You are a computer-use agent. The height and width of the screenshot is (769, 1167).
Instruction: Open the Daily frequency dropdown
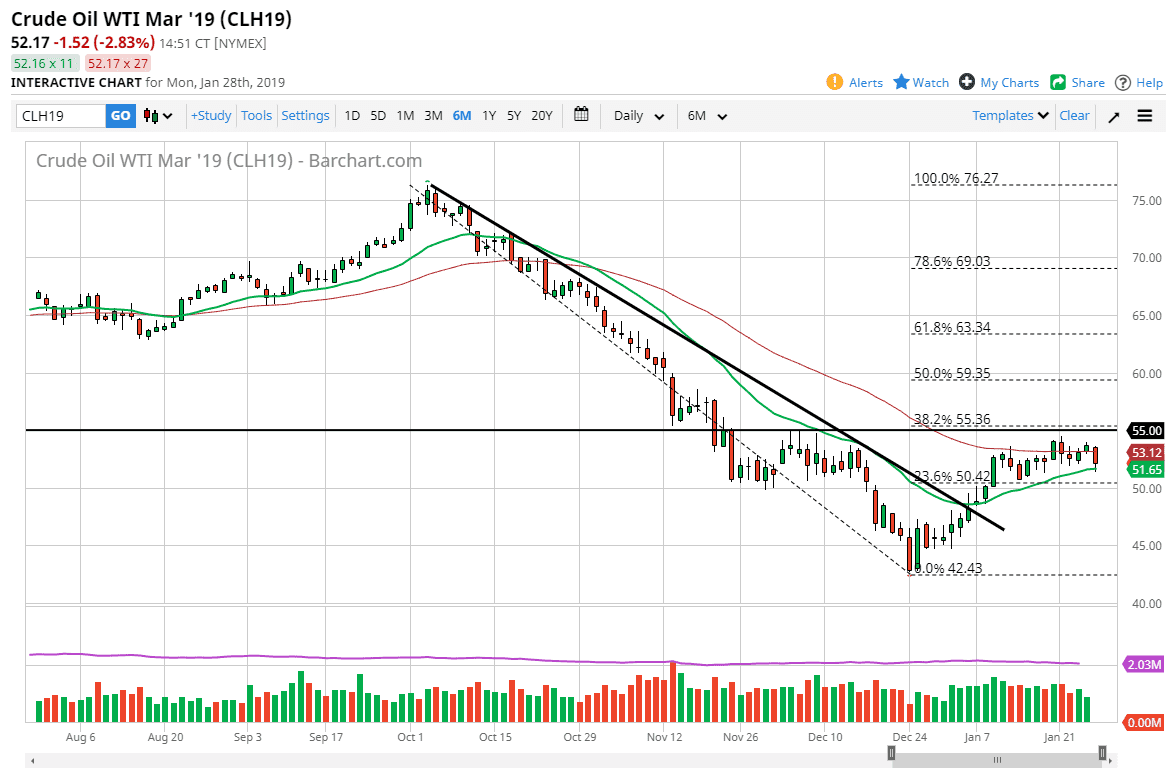click(637, 115)
